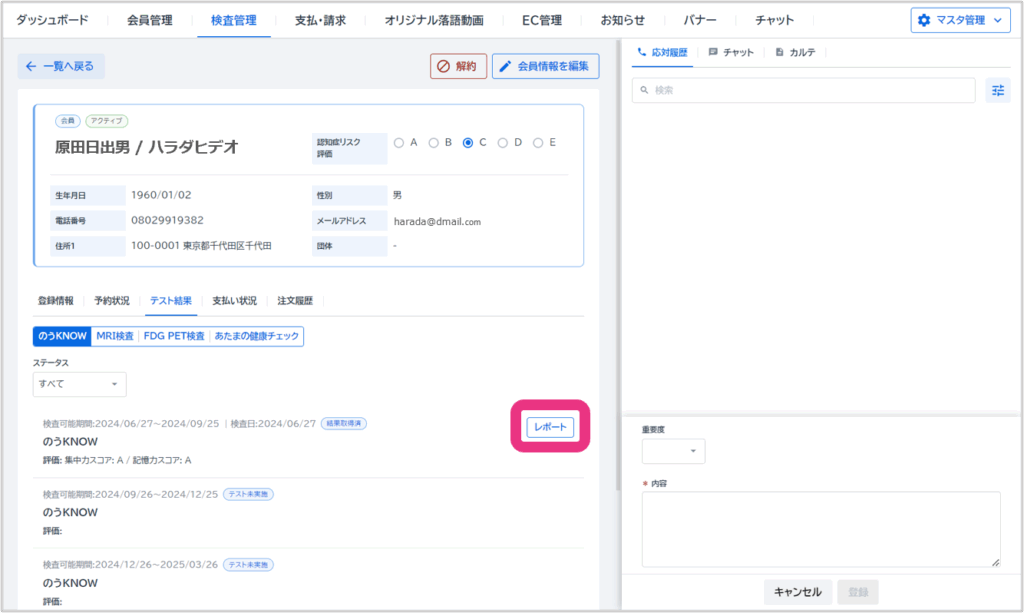Select risk rating D radio button
The image size is (1024, 613).
[503, 143]
